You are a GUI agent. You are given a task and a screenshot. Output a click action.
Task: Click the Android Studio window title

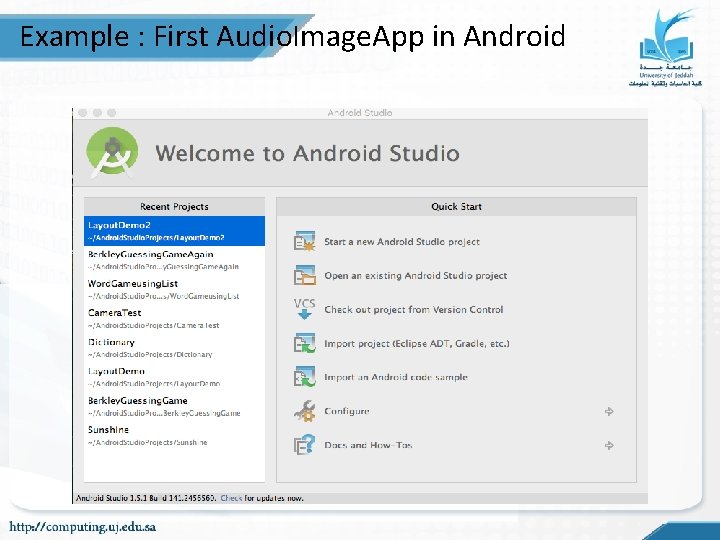click(360, 112)
